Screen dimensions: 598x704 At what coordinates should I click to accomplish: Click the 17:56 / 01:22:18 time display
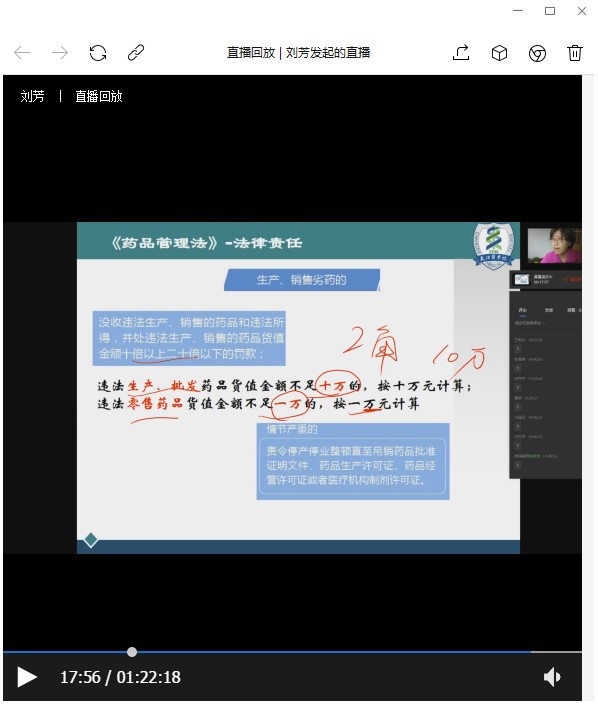pyautogui.click(x=120, y=677)
